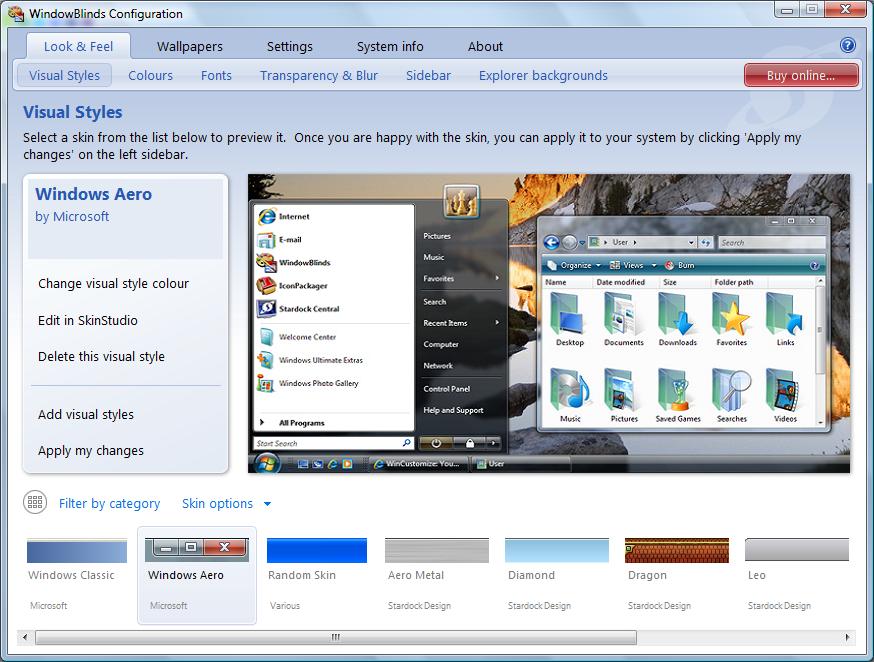
Task: Open the Fonts section
Action: [216, 75]
